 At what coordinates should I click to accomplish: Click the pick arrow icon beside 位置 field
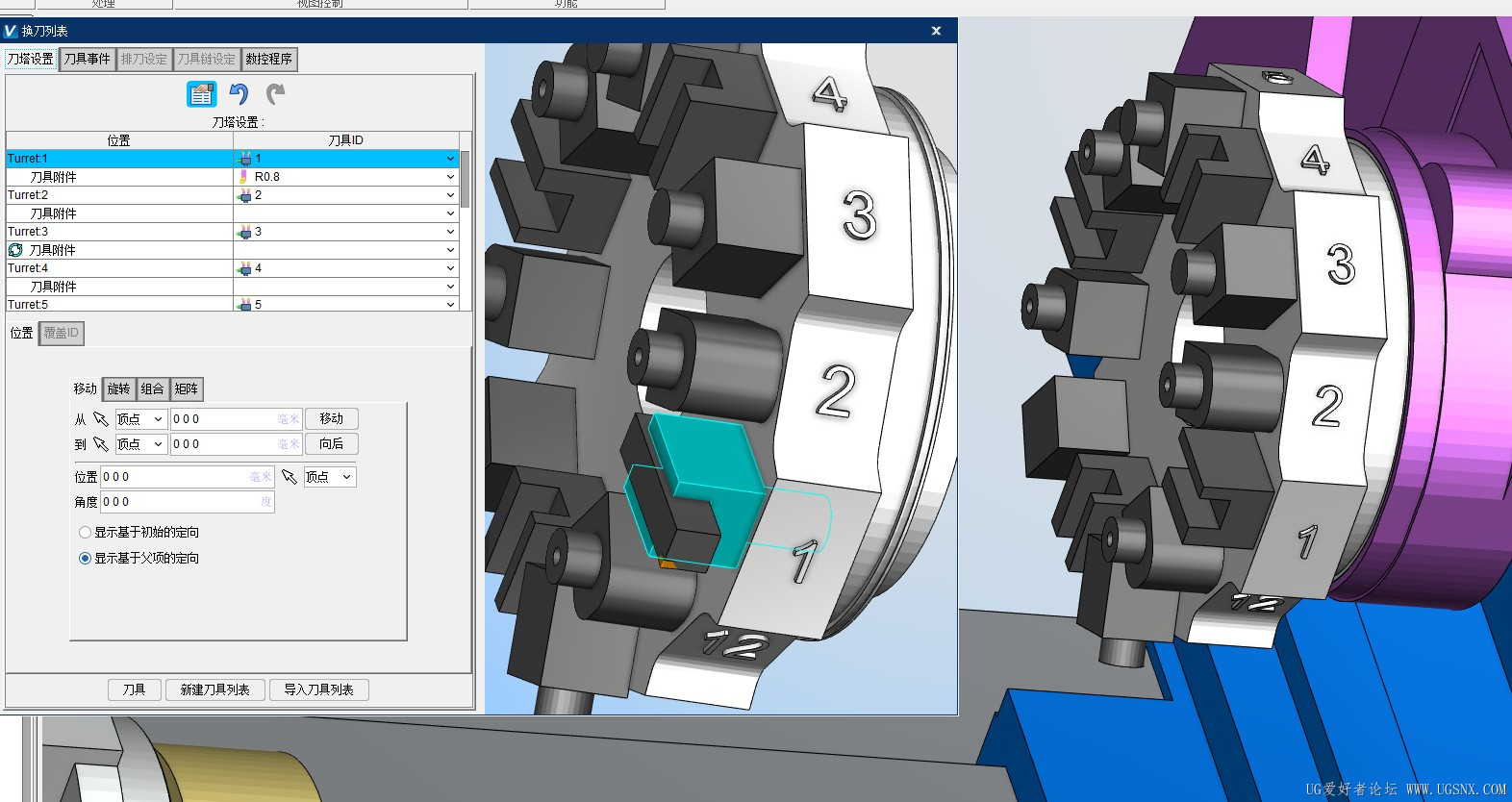coord(289,477)
